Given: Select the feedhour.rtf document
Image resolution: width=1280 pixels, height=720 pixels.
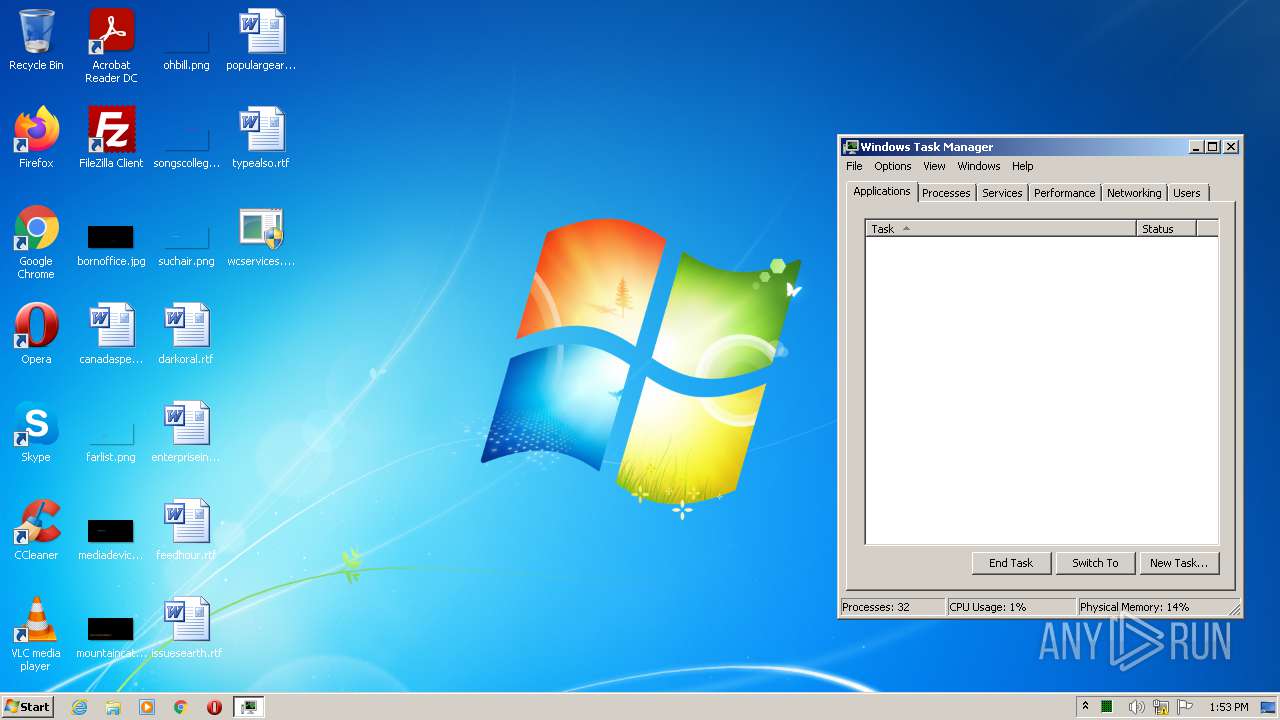Looking at the screenshot, I should click(x=186, y=530).
